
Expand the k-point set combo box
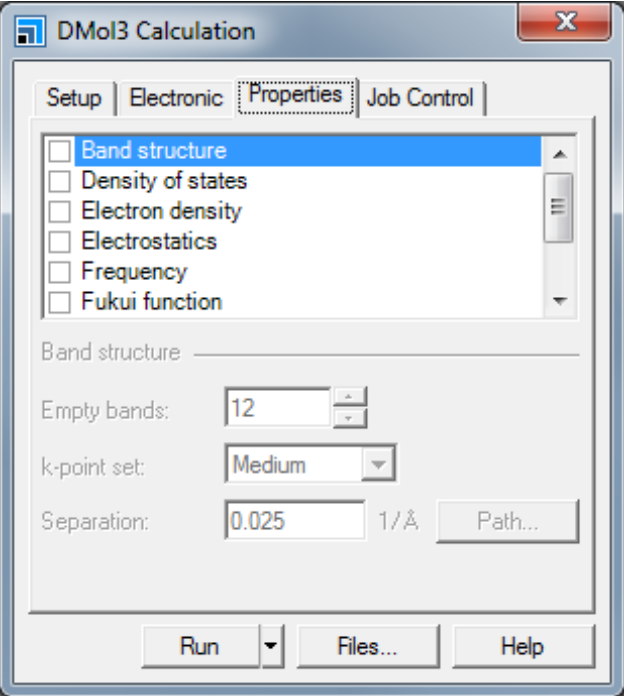tap(378, 465)
